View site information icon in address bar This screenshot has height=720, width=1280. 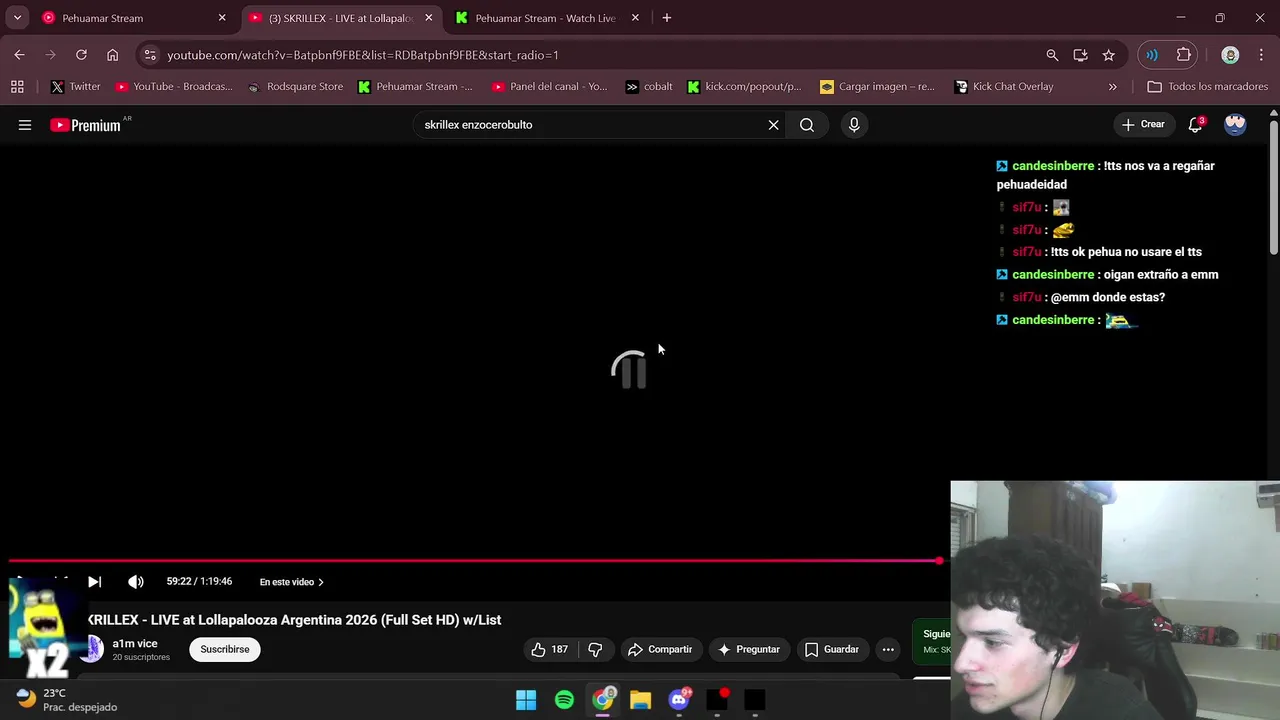(149, 55)
